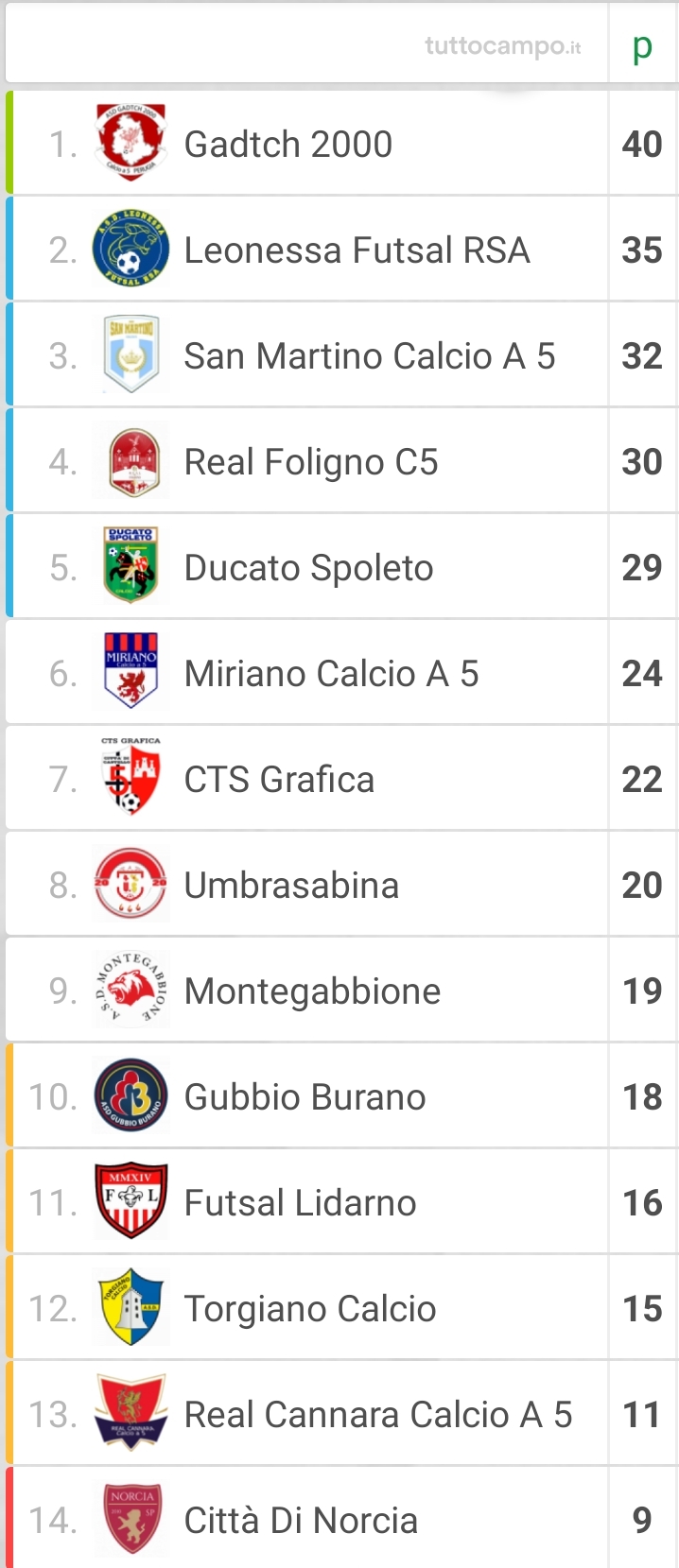This screenshot has height=1568, width=679.
Task: Open the San Martino Calcio A 5 badge
Action: click(131, 355)
